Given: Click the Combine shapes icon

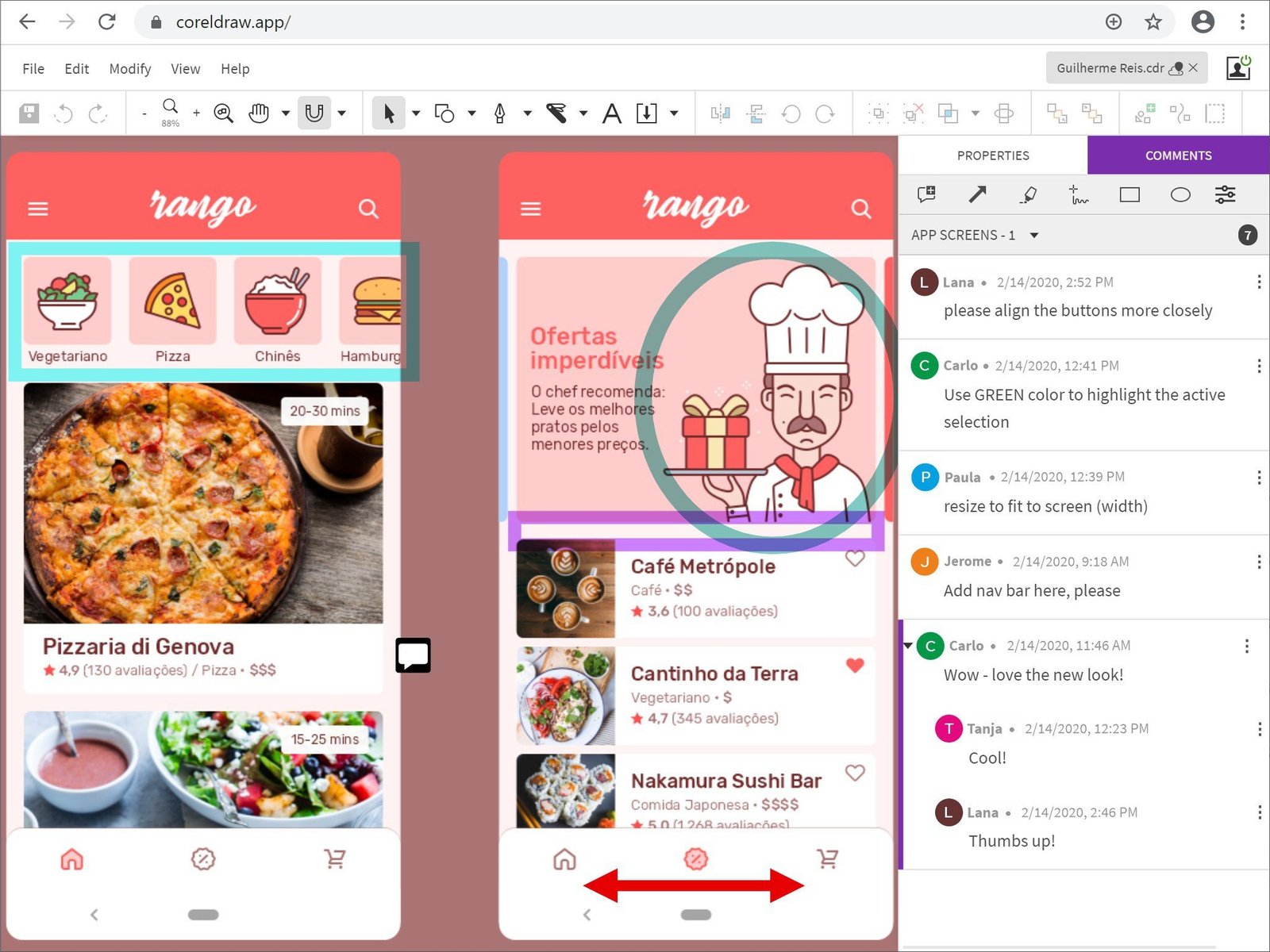Looking at the screenshot, I should point(948,113).
